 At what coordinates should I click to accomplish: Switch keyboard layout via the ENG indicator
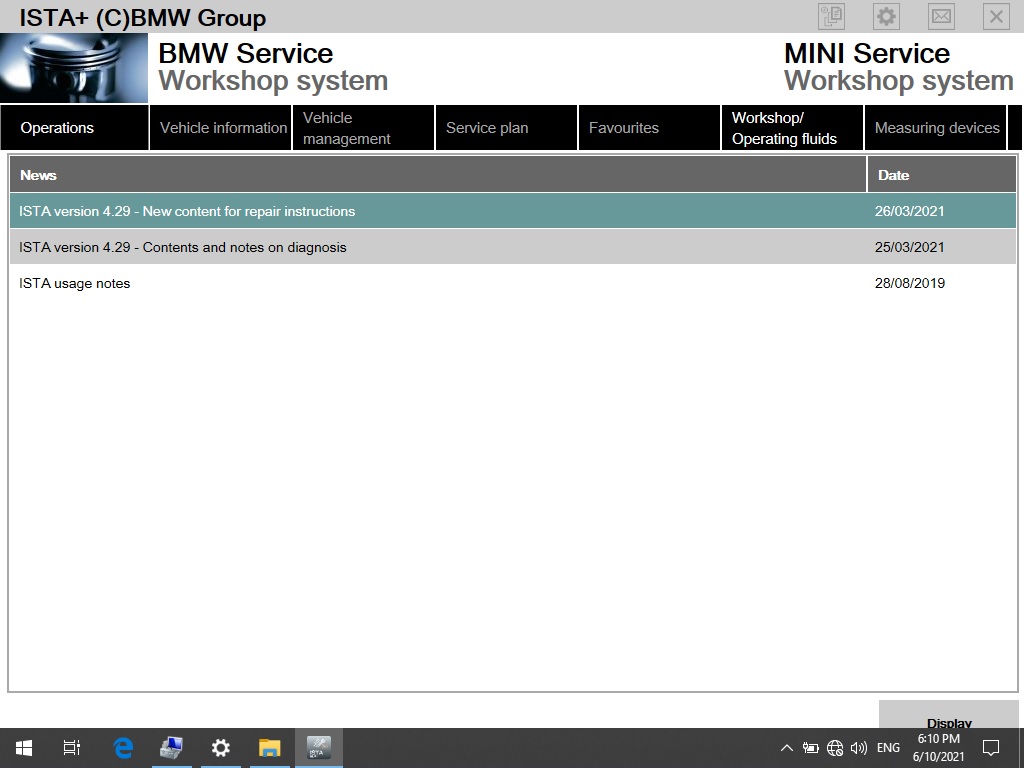[888, 747]
